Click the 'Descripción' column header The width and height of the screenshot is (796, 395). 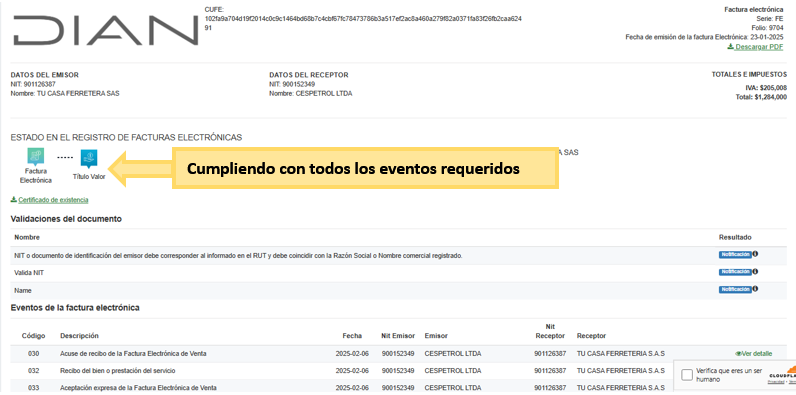click(x=79, y=336)
